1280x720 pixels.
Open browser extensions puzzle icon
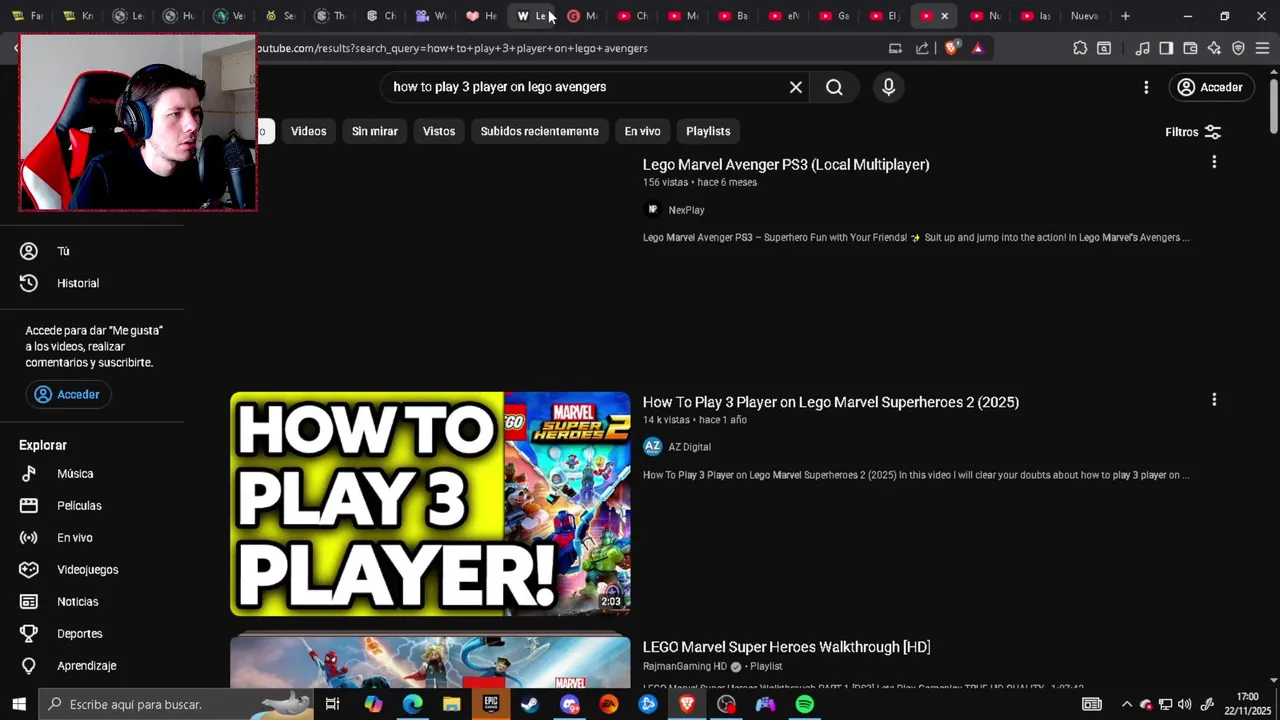click(1080, 48)
